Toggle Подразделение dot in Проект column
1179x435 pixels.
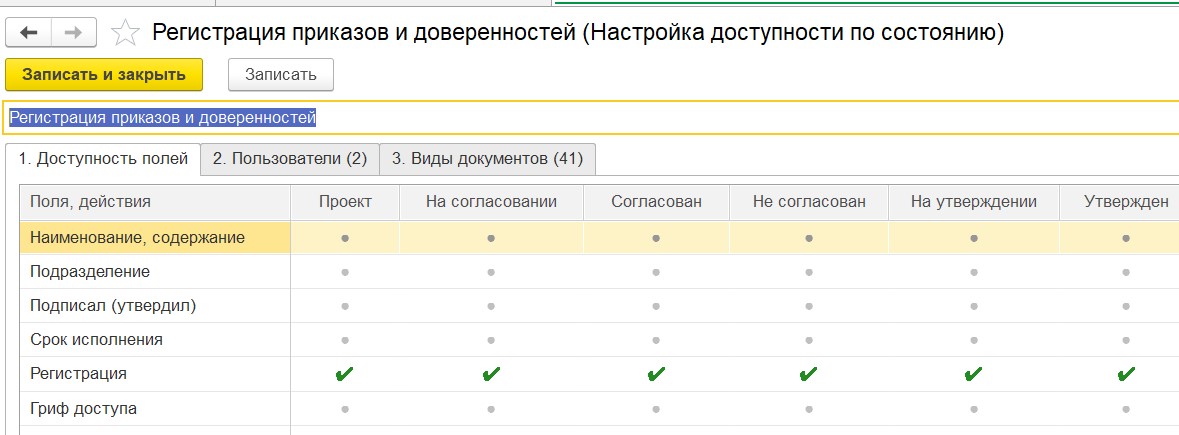(345, 272)
